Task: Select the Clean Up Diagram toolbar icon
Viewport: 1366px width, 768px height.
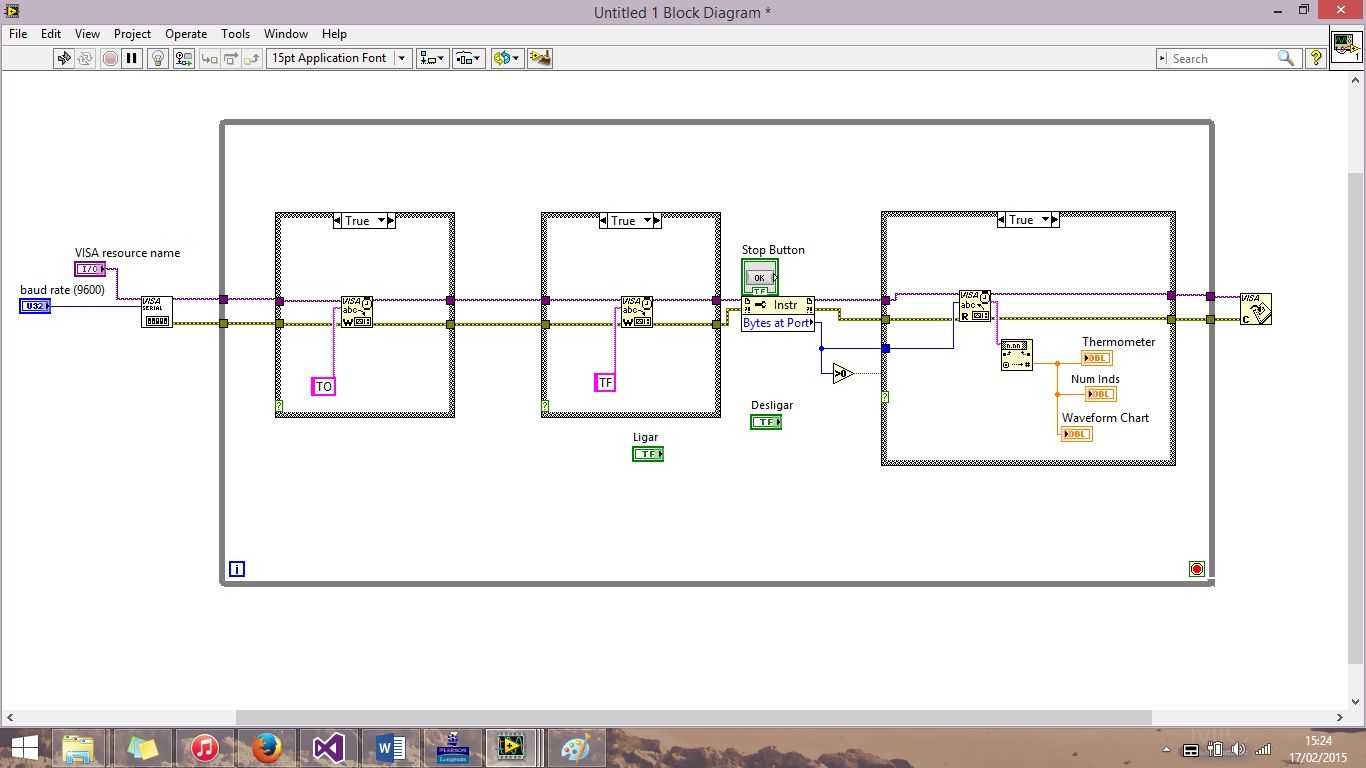Action: pos(540,58)
